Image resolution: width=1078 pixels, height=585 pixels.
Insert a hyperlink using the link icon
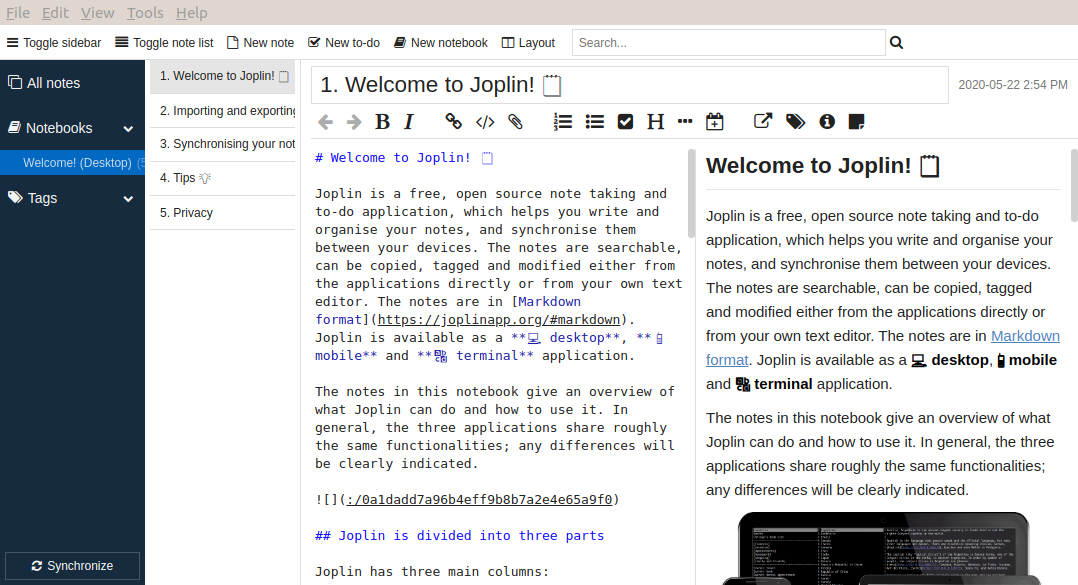pyautogui.click(x=453, y=122)
